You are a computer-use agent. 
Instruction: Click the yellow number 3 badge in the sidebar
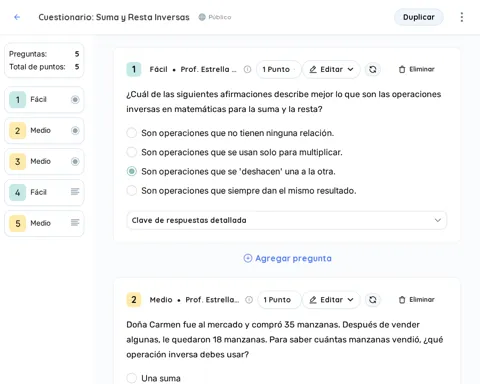click(x=17, y=162)
